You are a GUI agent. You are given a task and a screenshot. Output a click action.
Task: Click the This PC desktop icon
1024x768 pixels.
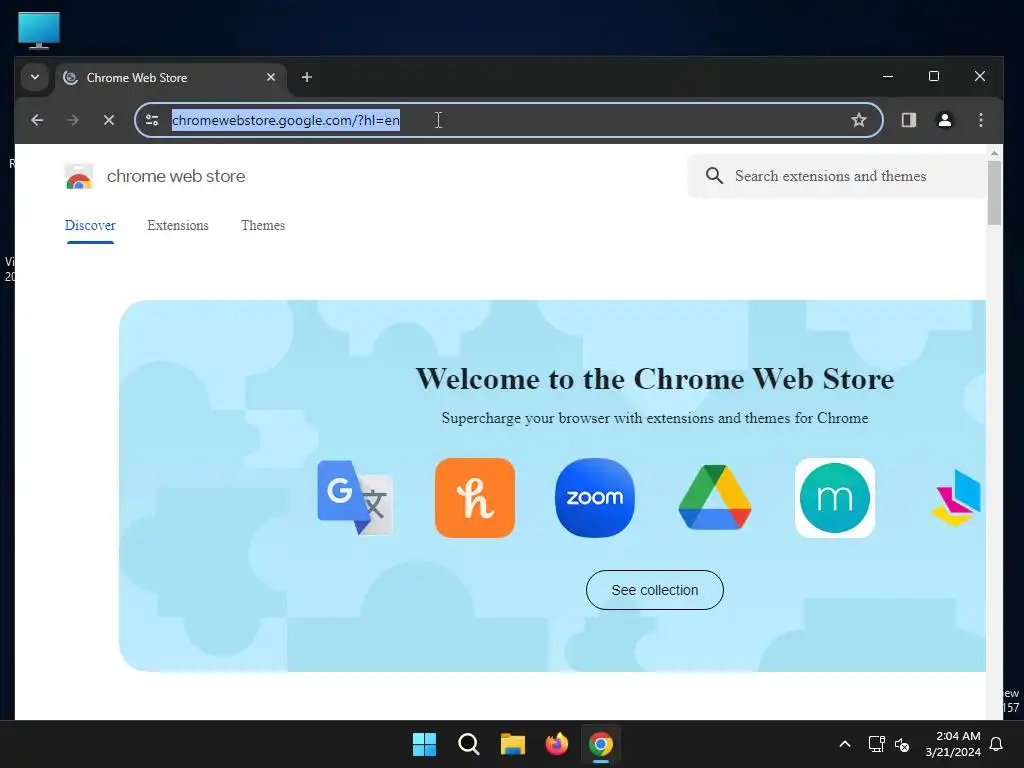[x=39, y=29]
